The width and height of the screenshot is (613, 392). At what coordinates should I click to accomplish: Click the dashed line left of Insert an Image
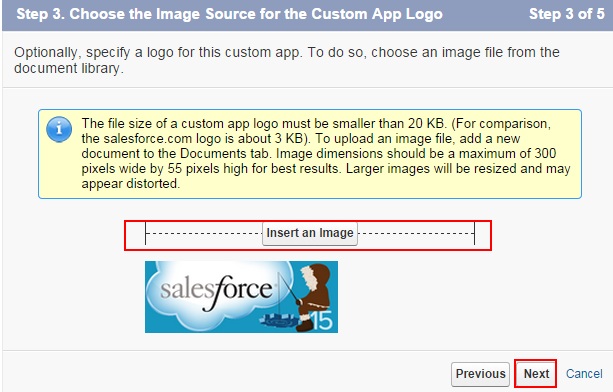[x=204, y=233]
